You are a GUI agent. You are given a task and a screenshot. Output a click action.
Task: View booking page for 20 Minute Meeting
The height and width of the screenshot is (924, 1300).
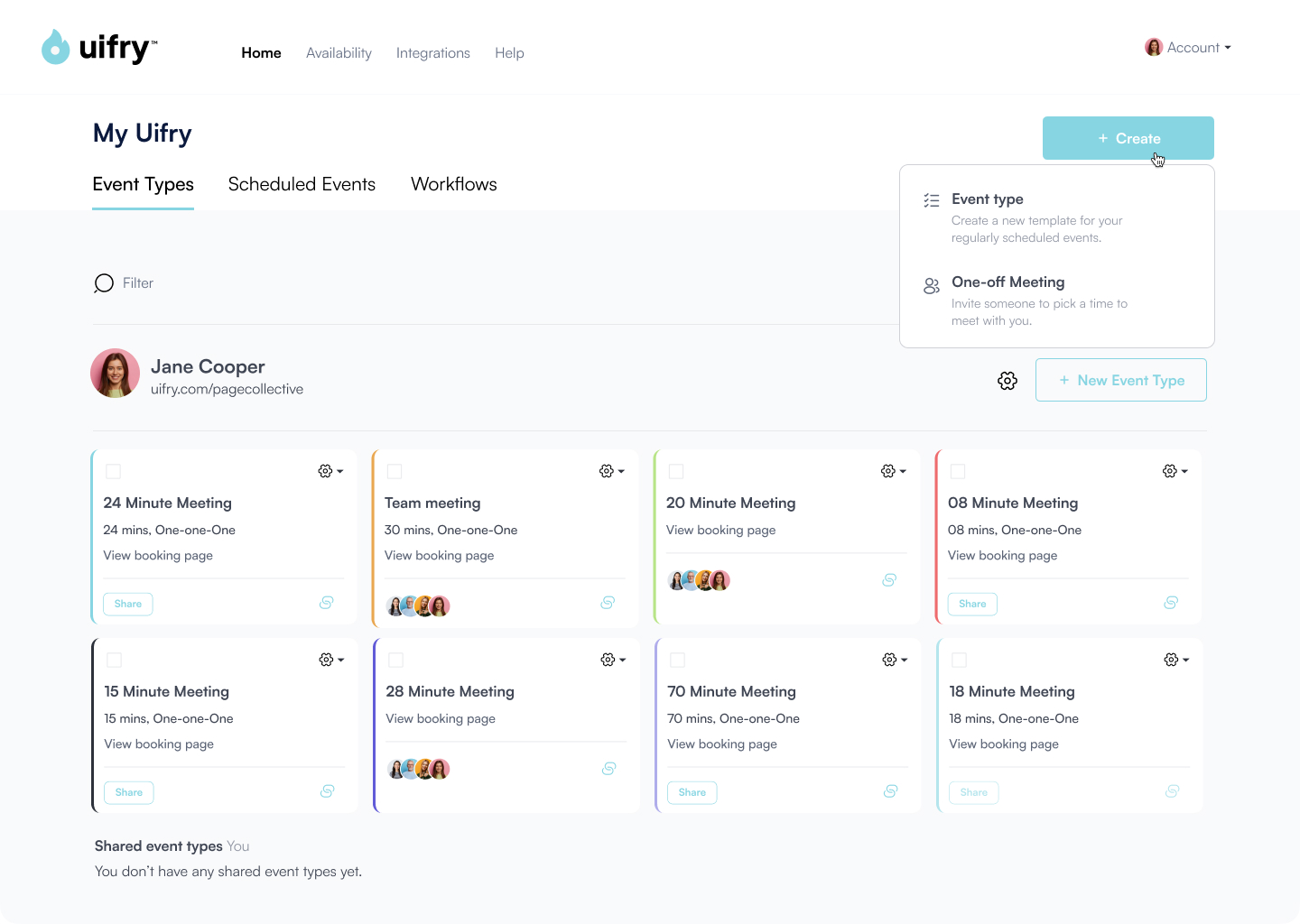[721, 531]
